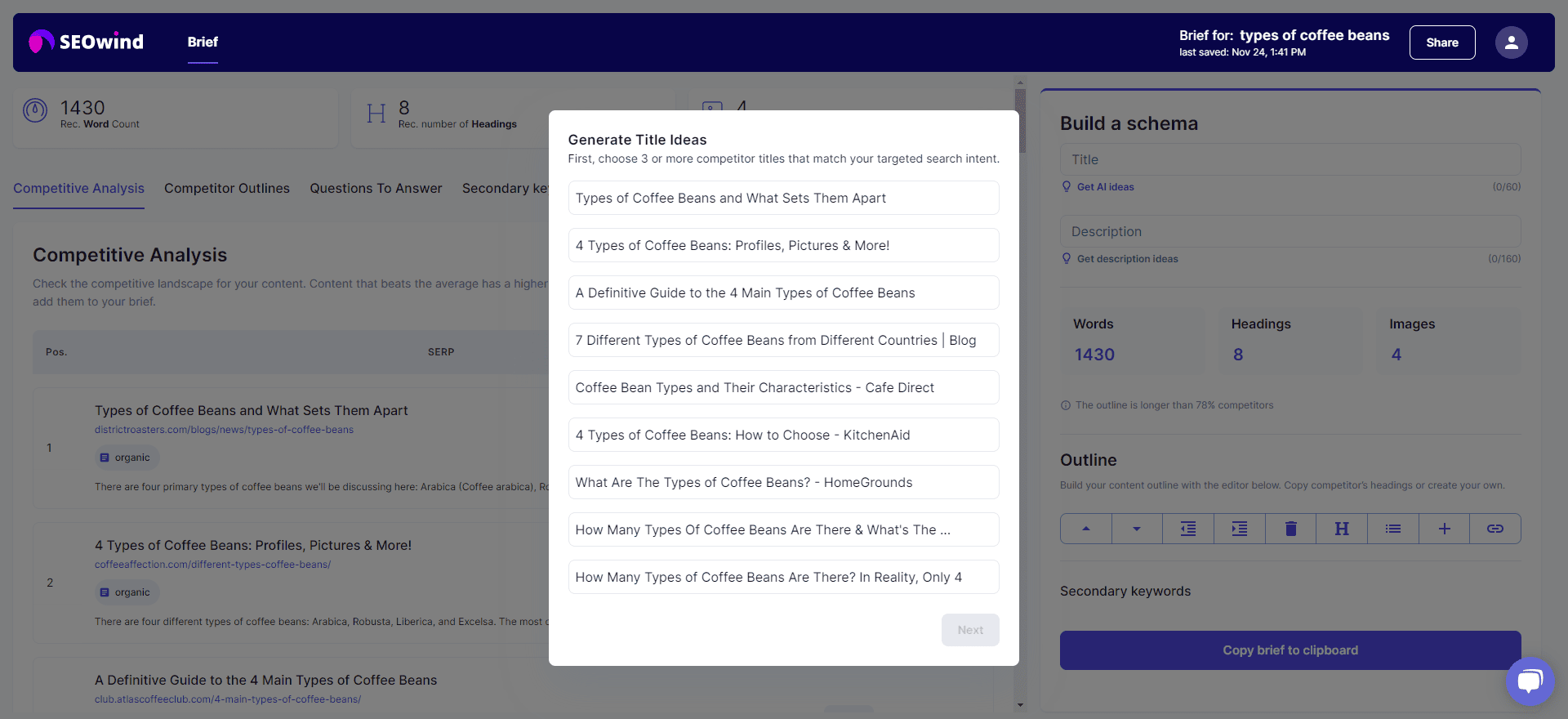
Task: Click the chain link icon in the Outline toolbar
Action: pyautogui.click(x=1495, y=529)
